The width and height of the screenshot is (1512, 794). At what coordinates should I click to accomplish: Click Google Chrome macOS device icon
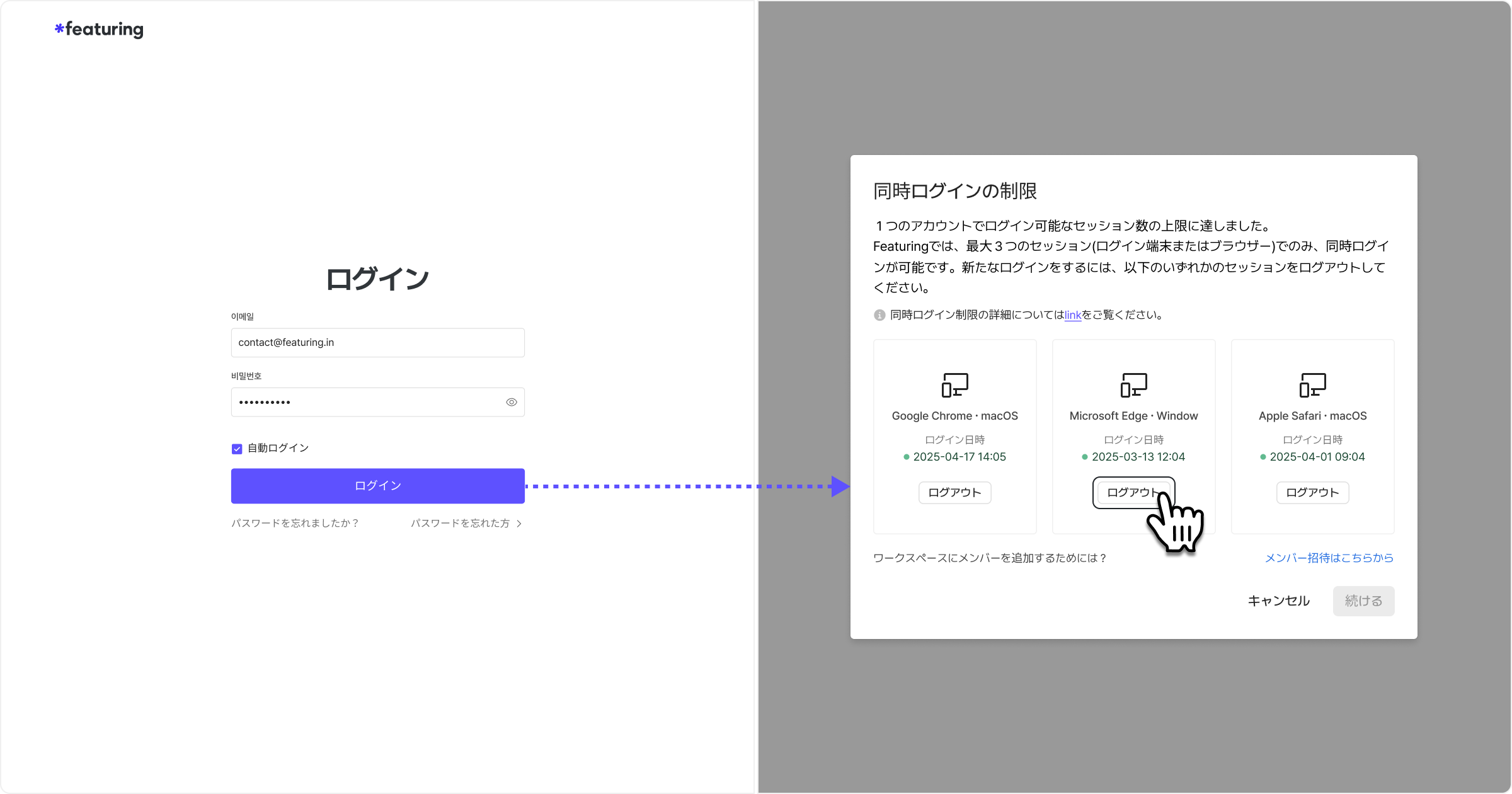pos(954,384)
